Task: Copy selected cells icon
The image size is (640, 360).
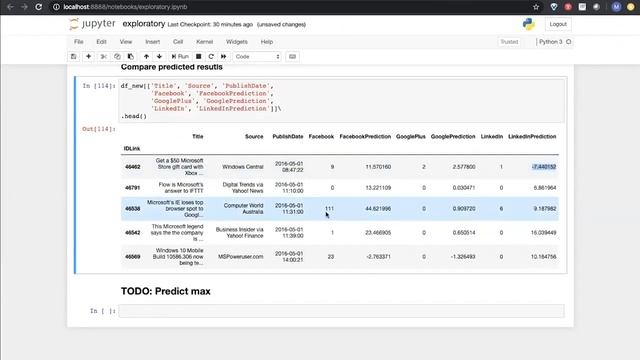Action: [117, 56]
